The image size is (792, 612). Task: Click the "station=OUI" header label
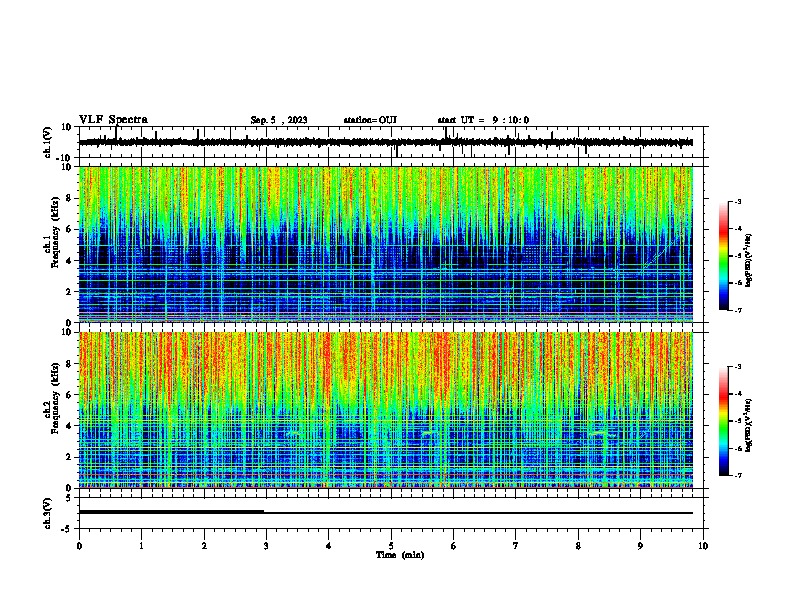pyautogui.click(x=370, y=120)
